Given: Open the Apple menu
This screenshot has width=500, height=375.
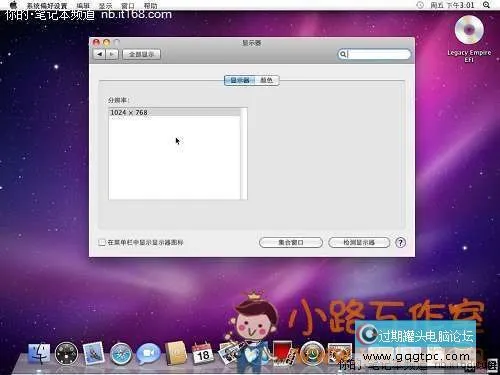Looking at the screenshot, I should [x=13, y=5].
